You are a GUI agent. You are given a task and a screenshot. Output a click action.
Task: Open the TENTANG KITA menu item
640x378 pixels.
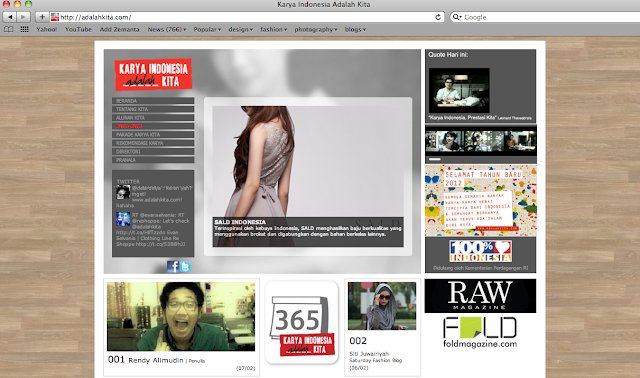(x=153, y=109)
